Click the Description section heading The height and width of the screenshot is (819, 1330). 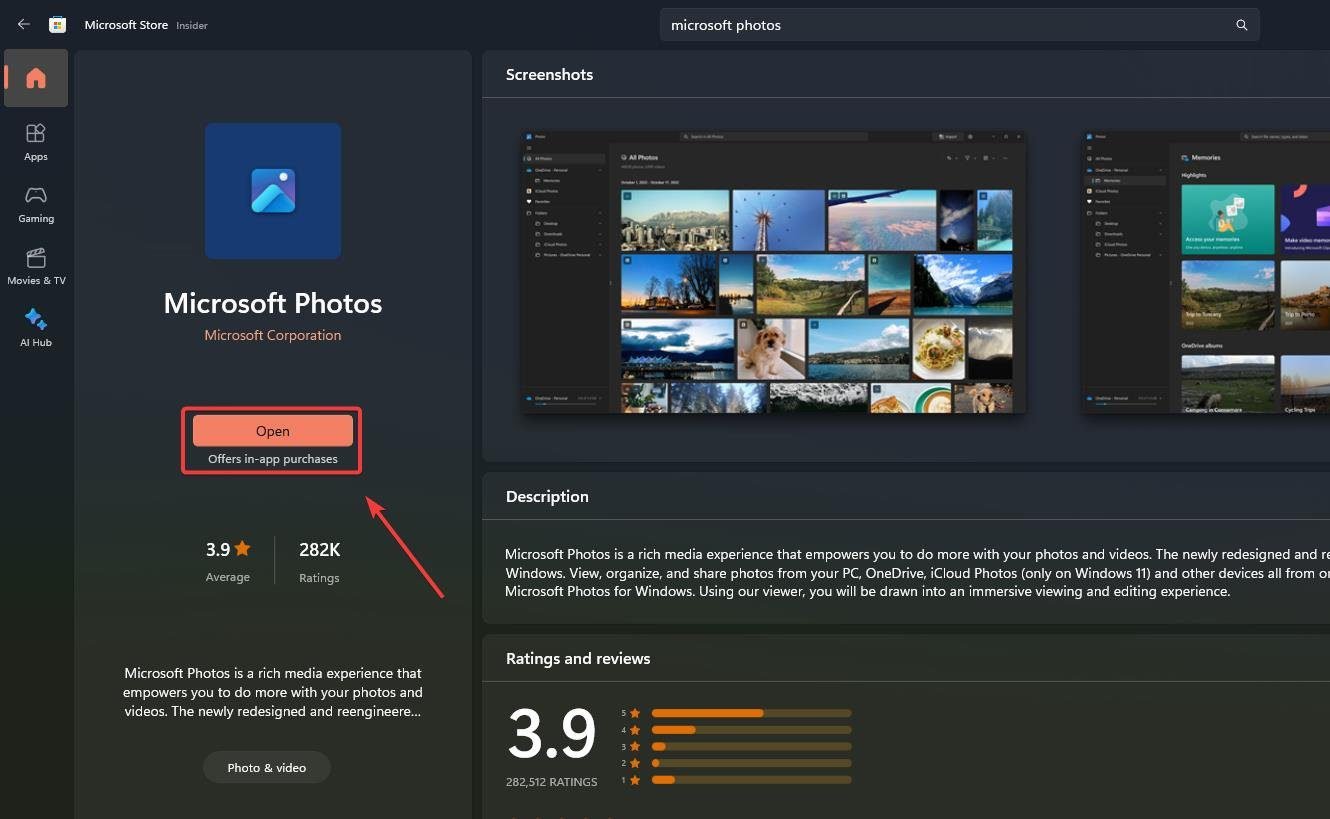pyautogui.click(x=547, y=496)
